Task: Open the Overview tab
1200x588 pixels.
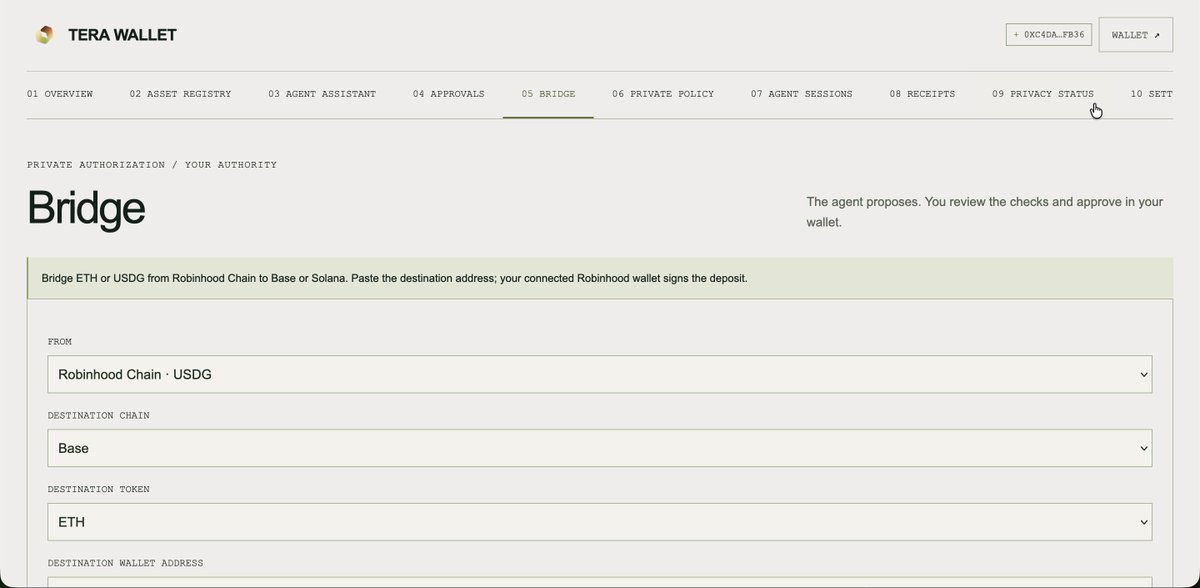Action: click(x=60, y=94)
